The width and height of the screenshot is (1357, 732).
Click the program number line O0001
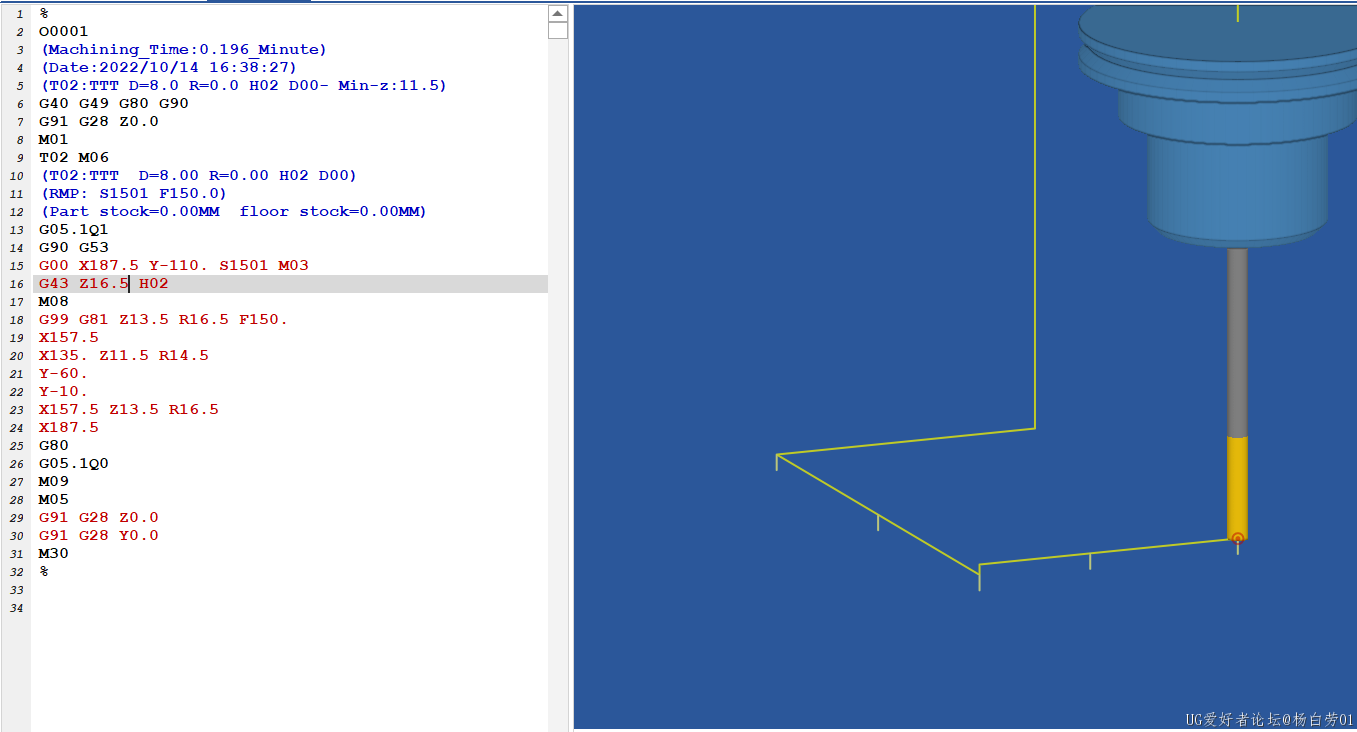(64, 31)
